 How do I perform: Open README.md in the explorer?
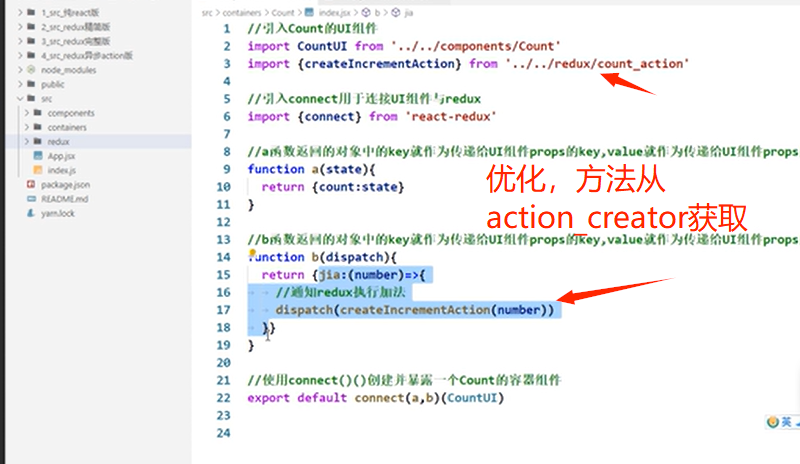[64, 199]
